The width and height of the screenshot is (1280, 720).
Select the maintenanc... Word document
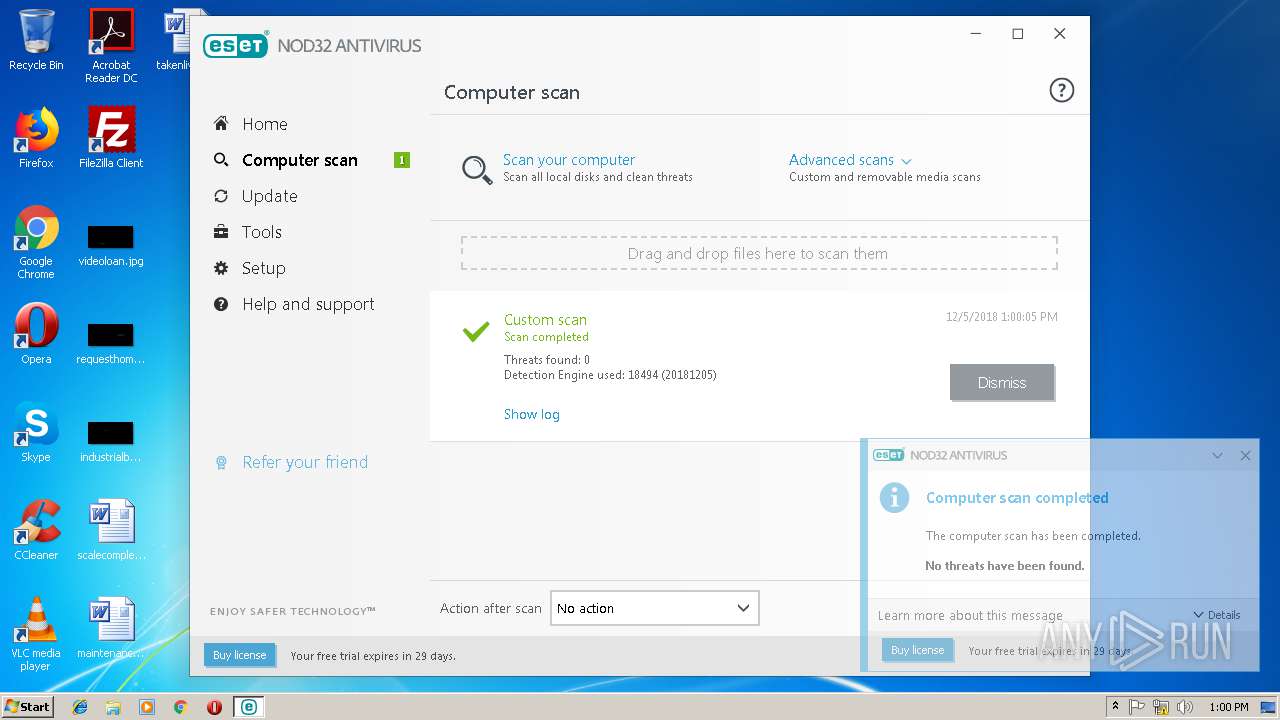coord(111,628)
